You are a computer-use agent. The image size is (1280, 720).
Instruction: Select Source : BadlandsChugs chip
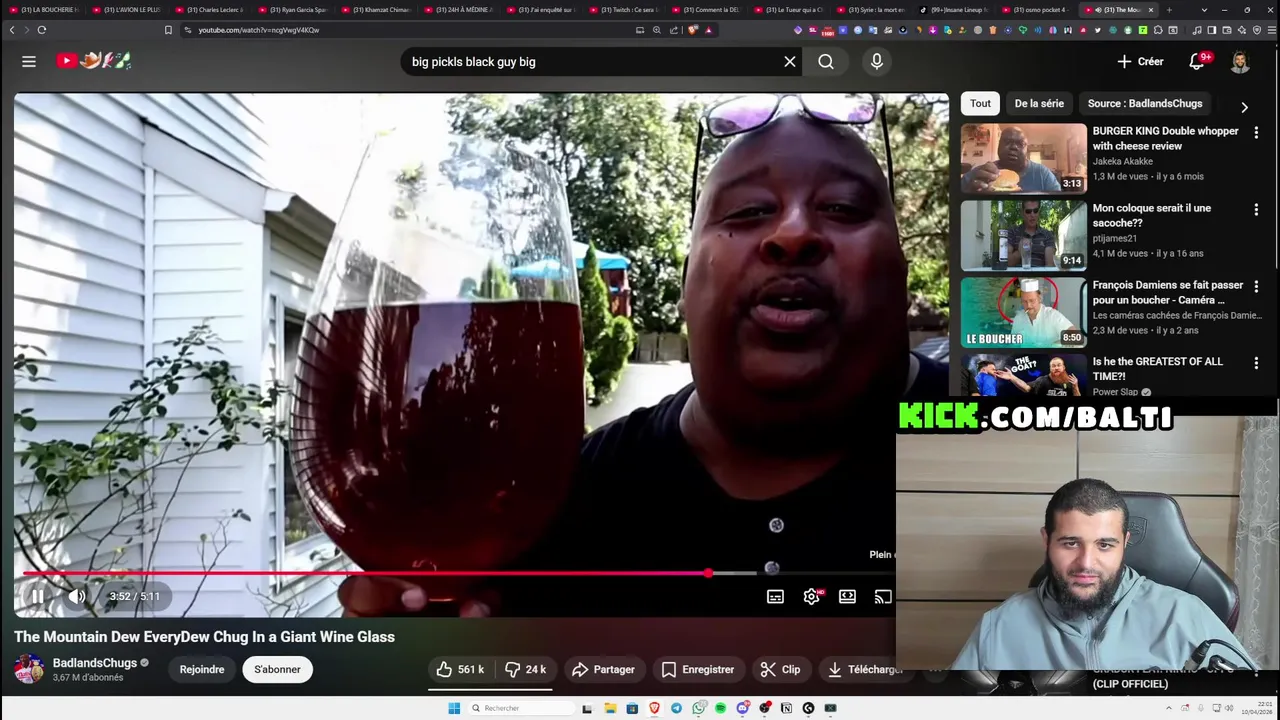1145,103
